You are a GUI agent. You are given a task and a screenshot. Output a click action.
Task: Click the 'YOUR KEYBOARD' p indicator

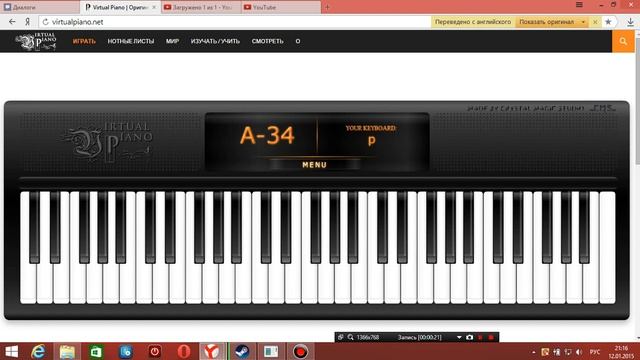pyautogui.click(x=371, y=136)
